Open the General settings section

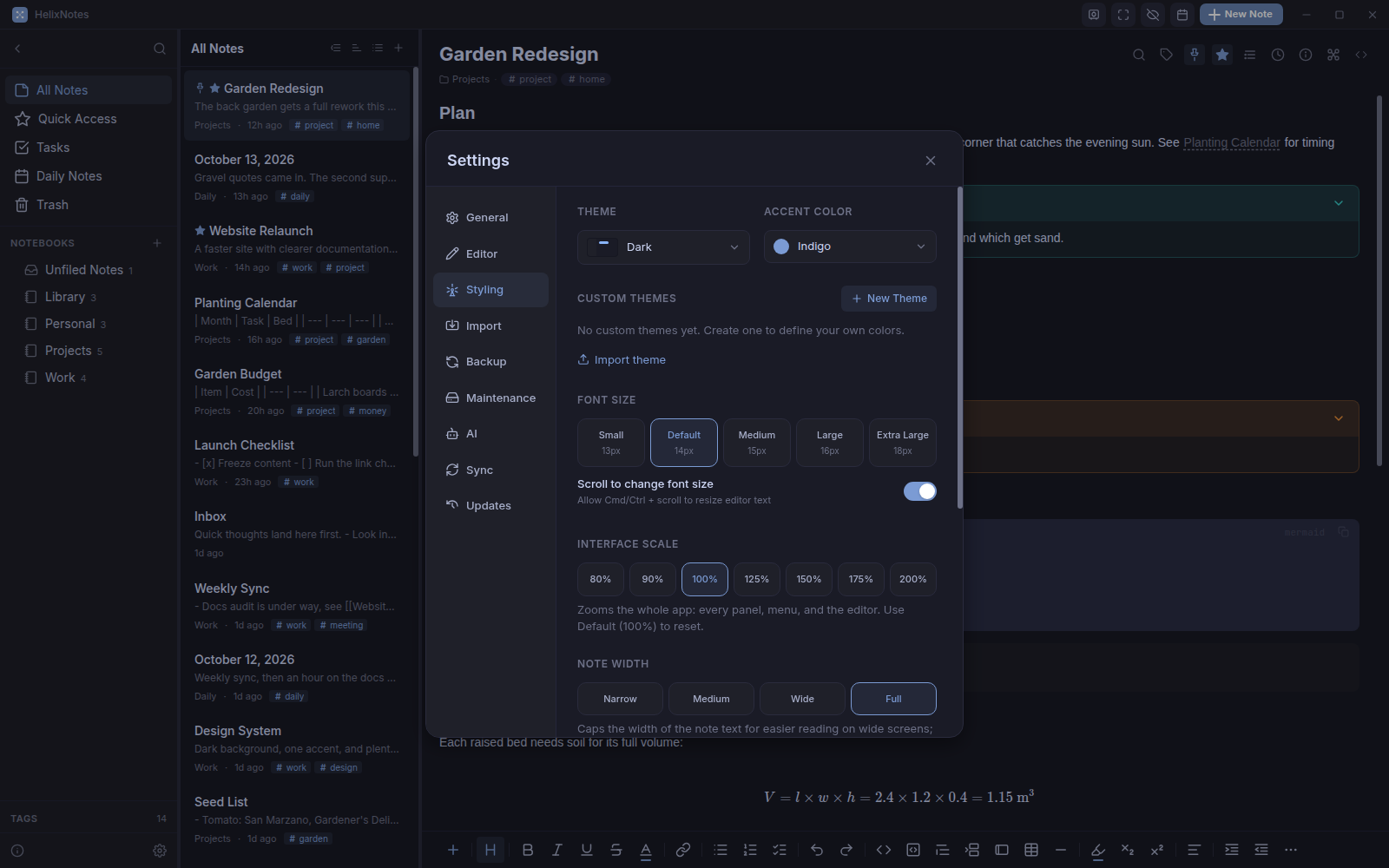[490, 218]
